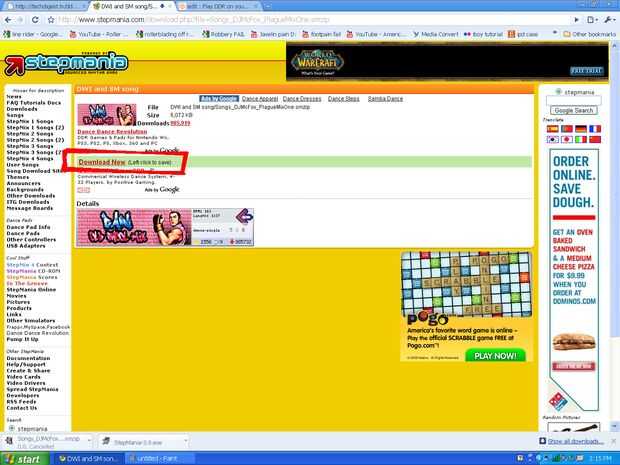This screenshot has height=465, width=620.
Task: Open 'User Songs' in the sidebar
Action: pyautogui.click(x=23, y=165)
